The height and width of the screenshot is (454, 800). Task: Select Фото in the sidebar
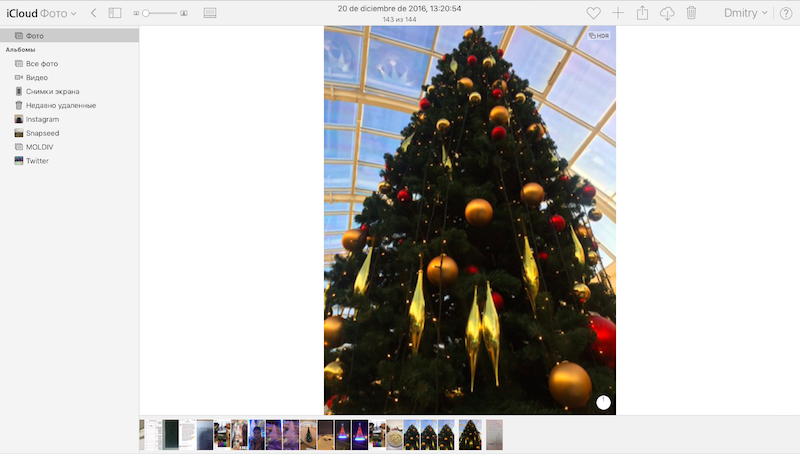tap(69, 36)
